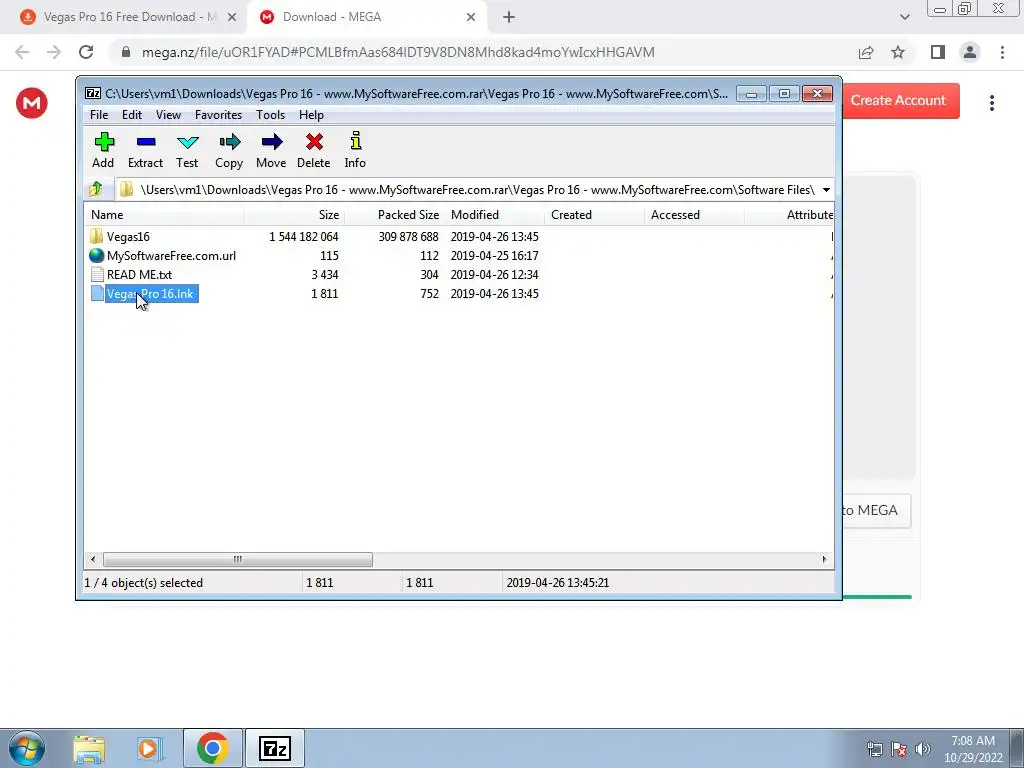Select READ ME.txt file name
The height and width of the screenshot is (768, 1024).
coord(139,274)
